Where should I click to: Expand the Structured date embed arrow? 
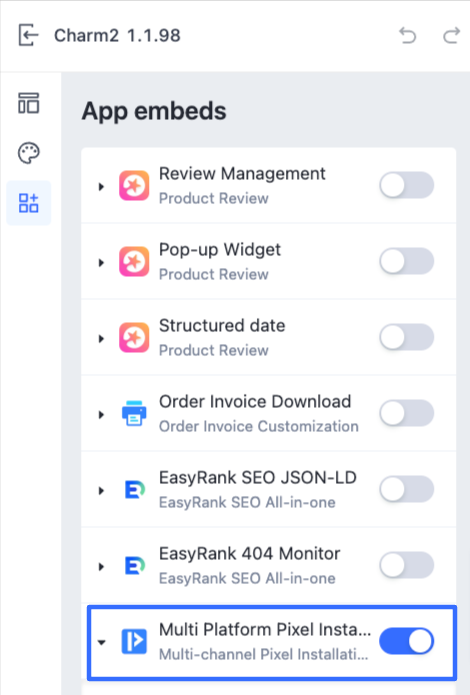pyautogui.click(x=101, y=339)
